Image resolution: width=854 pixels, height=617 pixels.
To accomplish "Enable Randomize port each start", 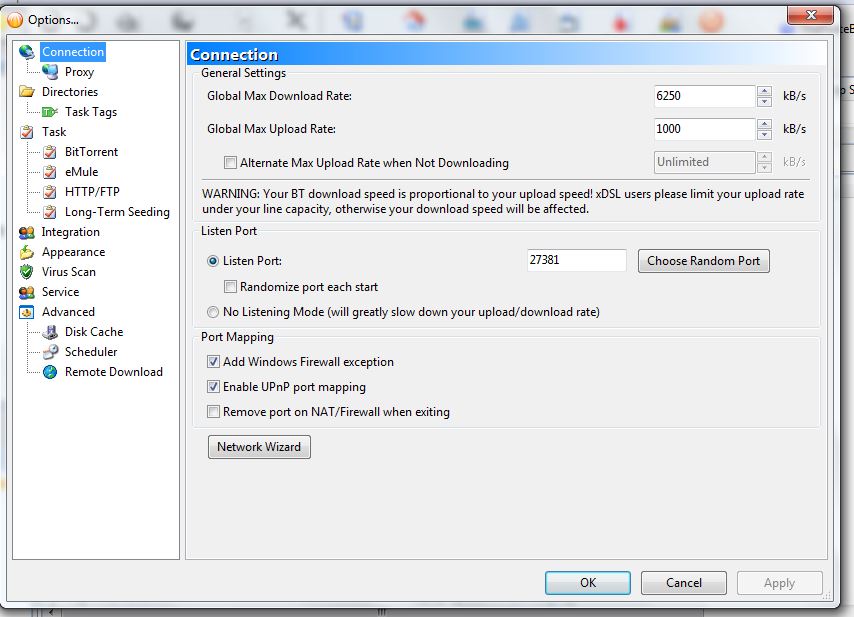I will 229,287.
